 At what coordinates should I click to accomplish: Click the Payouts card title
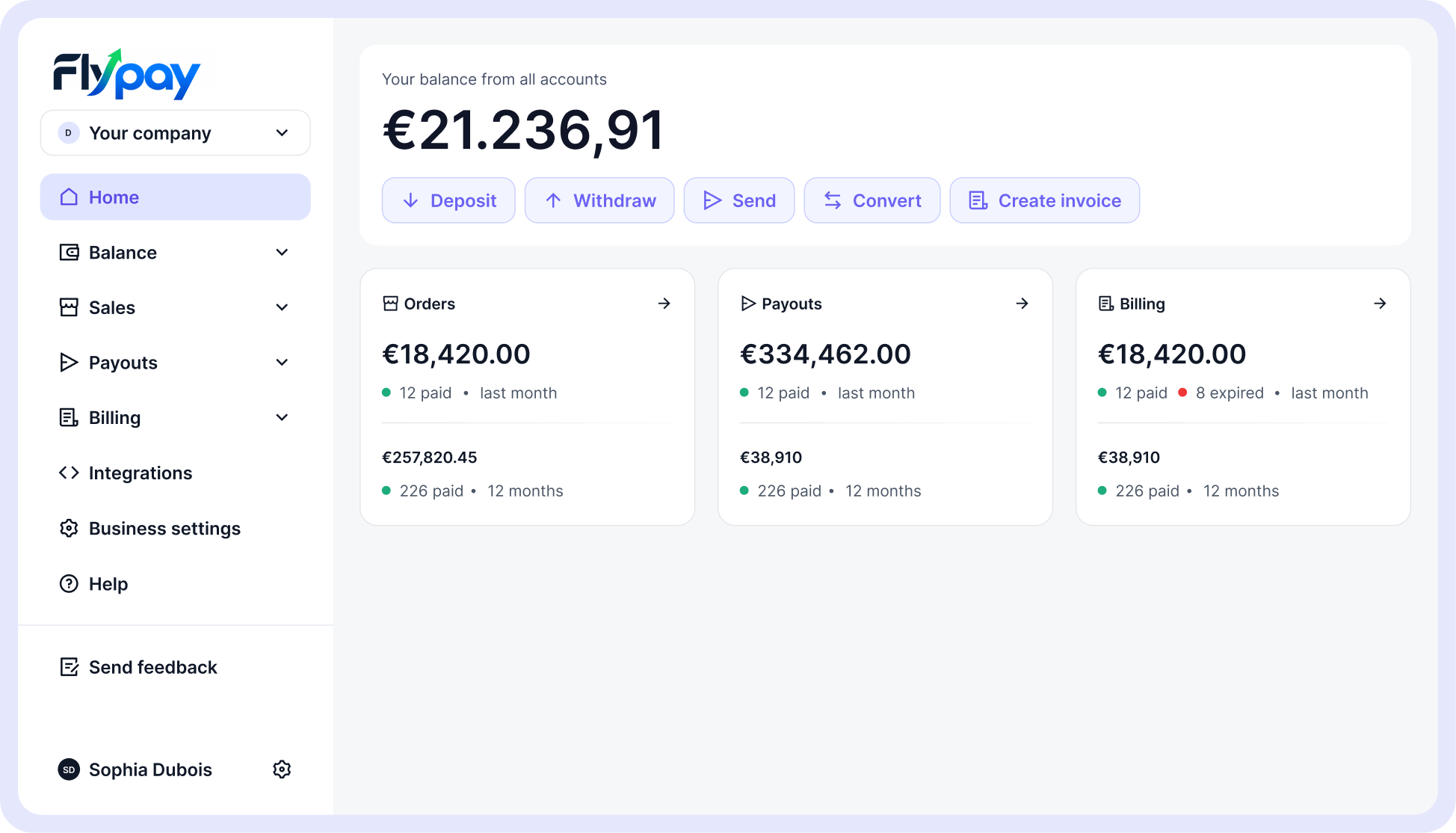pos(792,304)
